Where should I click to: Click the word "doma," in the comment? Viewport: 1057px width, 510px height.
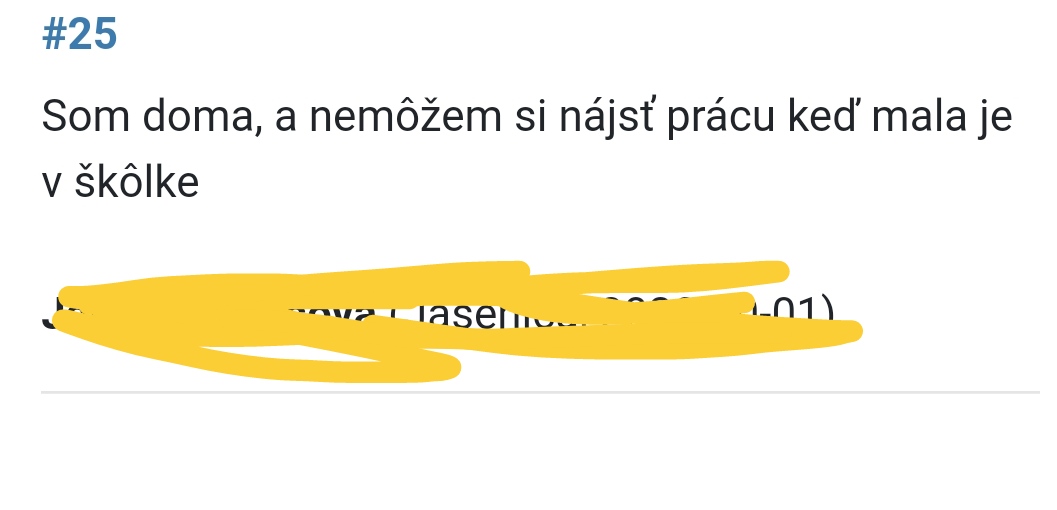click(202, 117)
